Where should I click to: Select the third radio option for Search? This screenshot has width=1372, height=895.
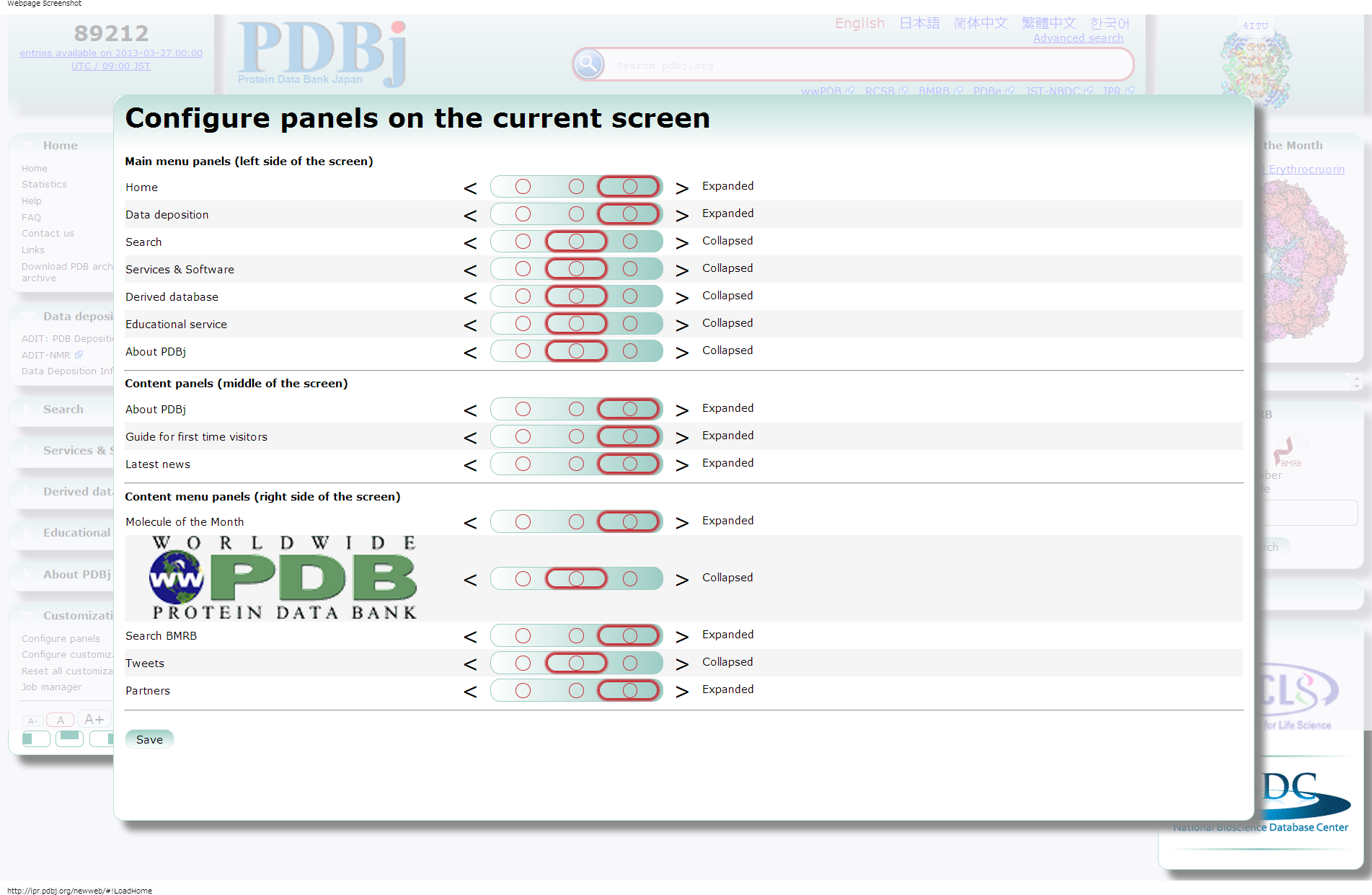pos(630,242)
